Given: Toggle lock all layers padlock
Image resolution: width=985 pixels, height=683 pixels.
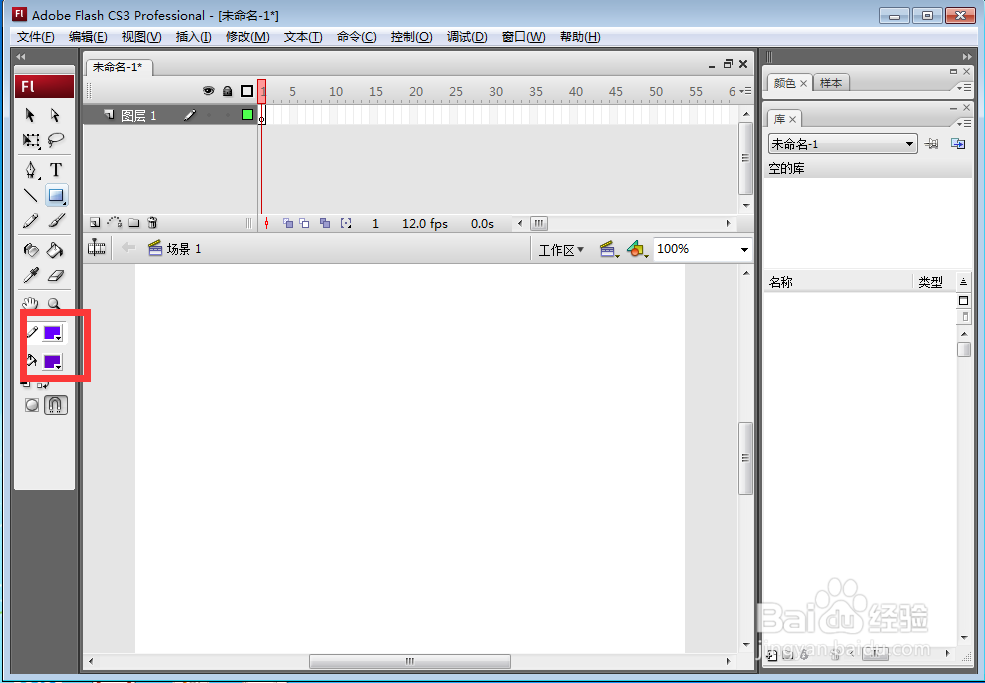Looking at the screenshot, I should pyautogui.click(x=227, y=91).
